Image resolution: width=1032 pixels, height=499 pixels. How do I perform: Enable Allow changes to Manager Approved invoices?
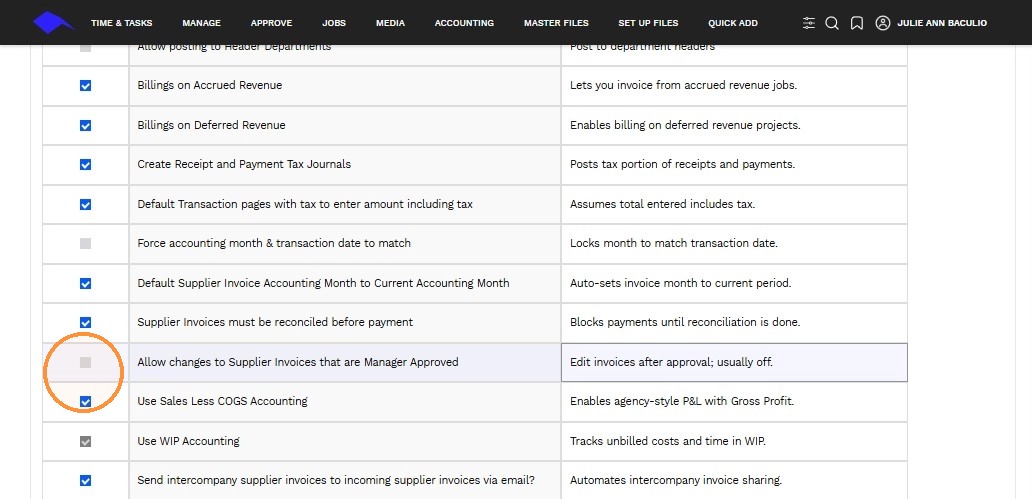86,362
